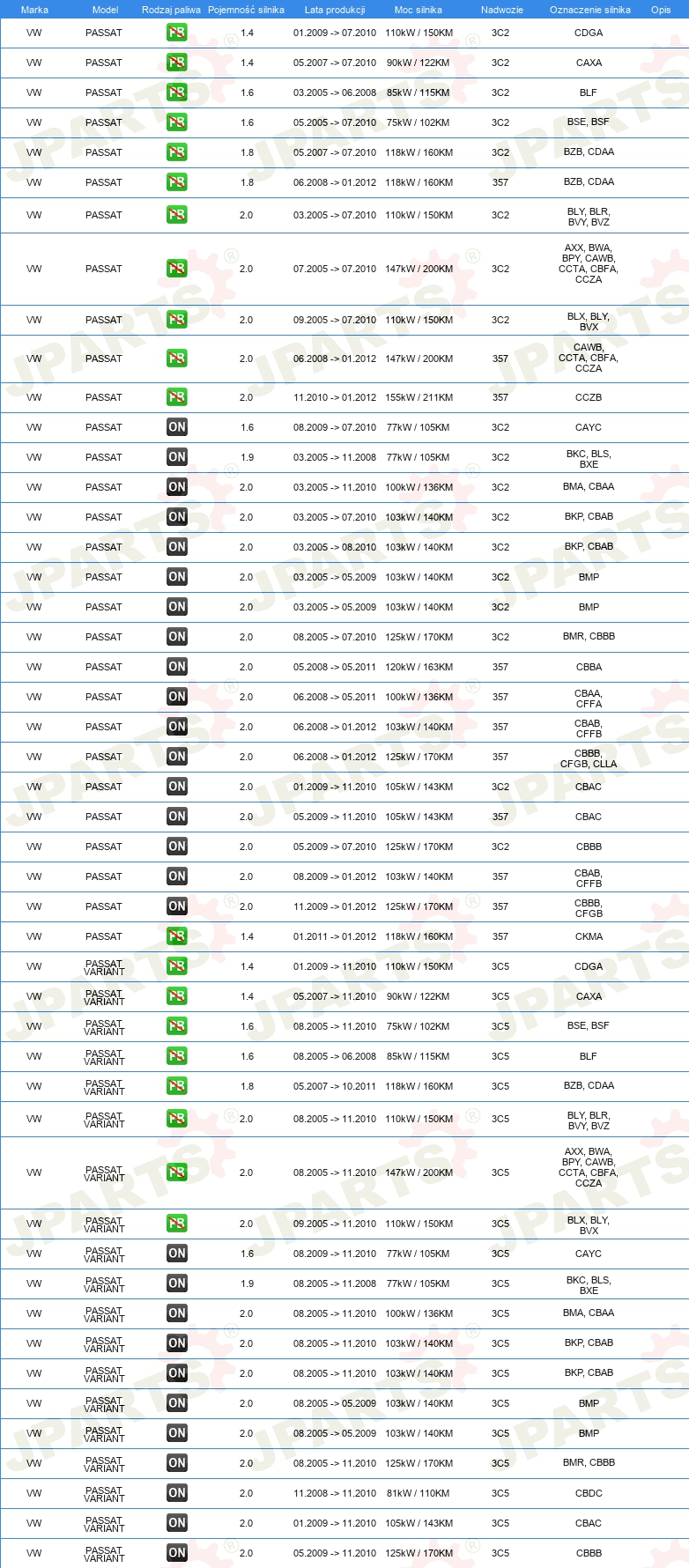The width and height of the screenshot is (689, 1568).
Task: Click the diesel ON icon in the CBAC 357 row
Action: point(177,817)
